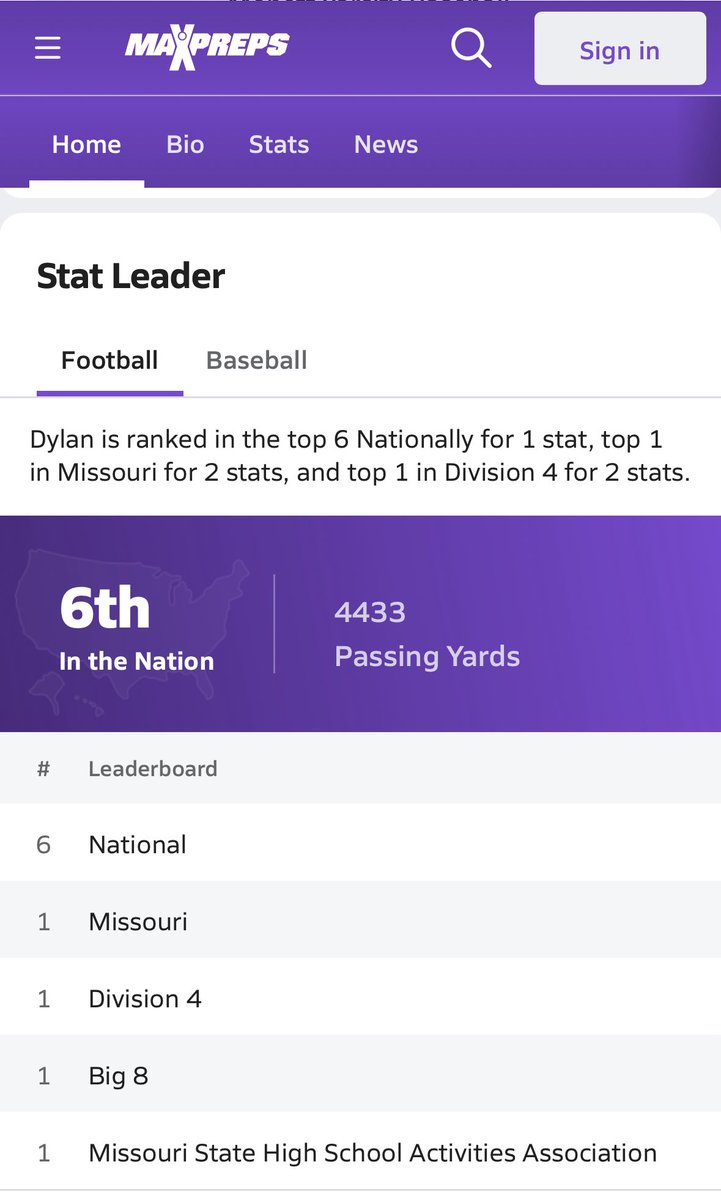
Task: Select the Football stat leader tab
Action: coord(110,361)
